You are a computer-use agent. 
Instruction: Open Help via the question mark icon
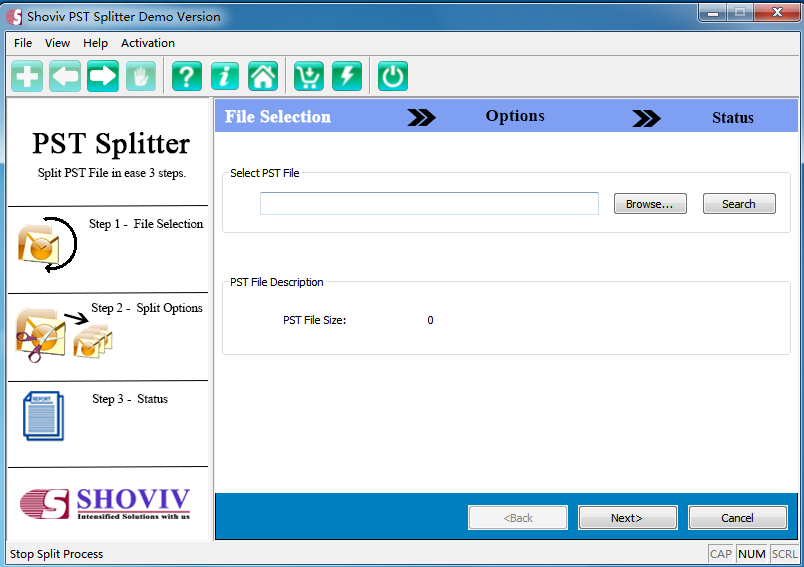click(x=187, y=76)
